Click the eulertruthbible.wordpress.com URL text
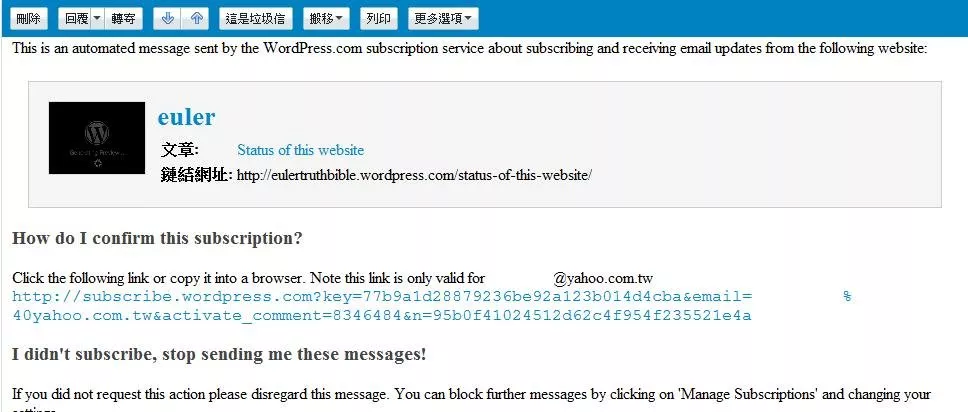968x412 pixels. coord(414,175)
